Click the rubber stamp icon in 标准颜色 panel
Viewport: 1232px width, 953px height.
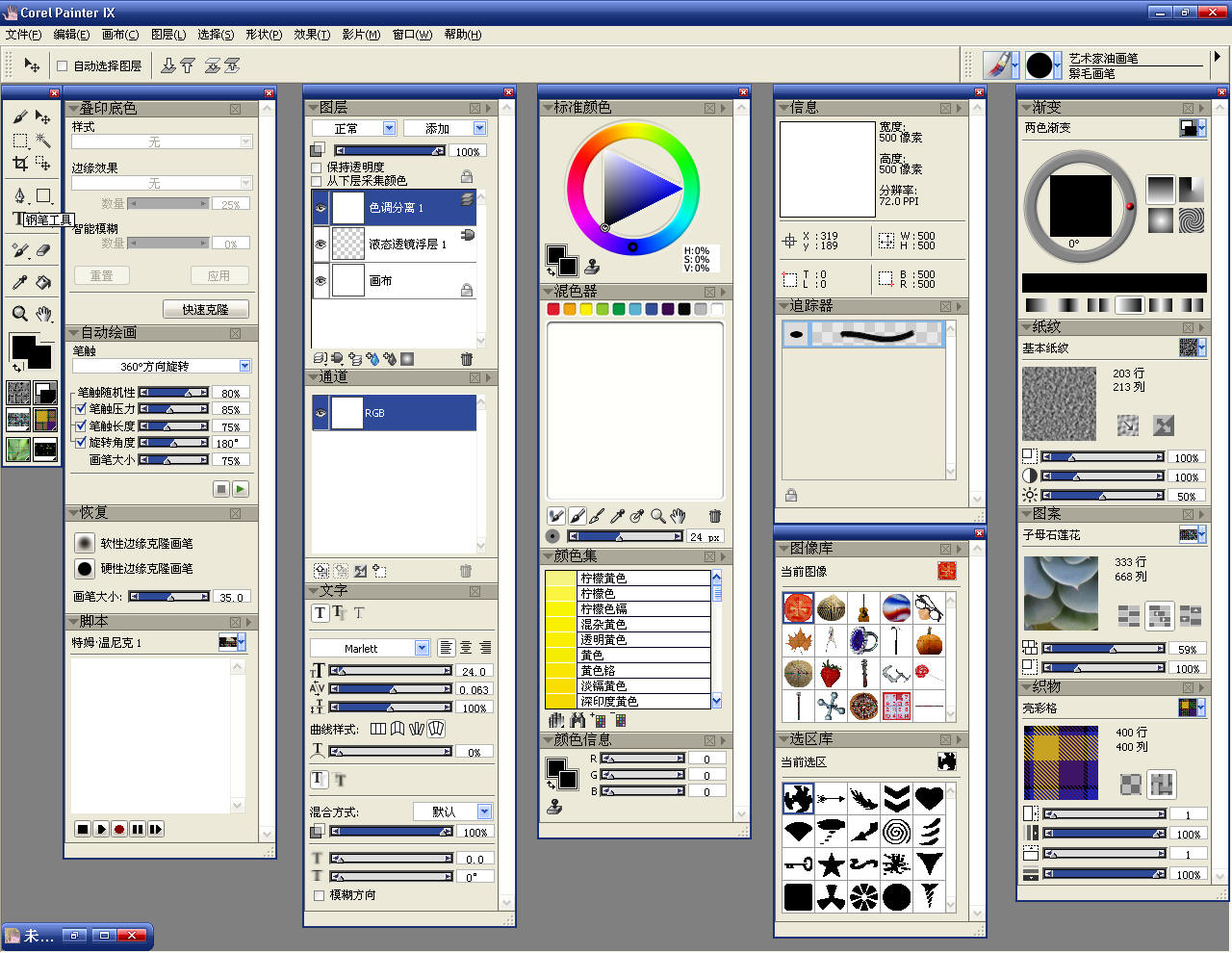pos(592,267)
